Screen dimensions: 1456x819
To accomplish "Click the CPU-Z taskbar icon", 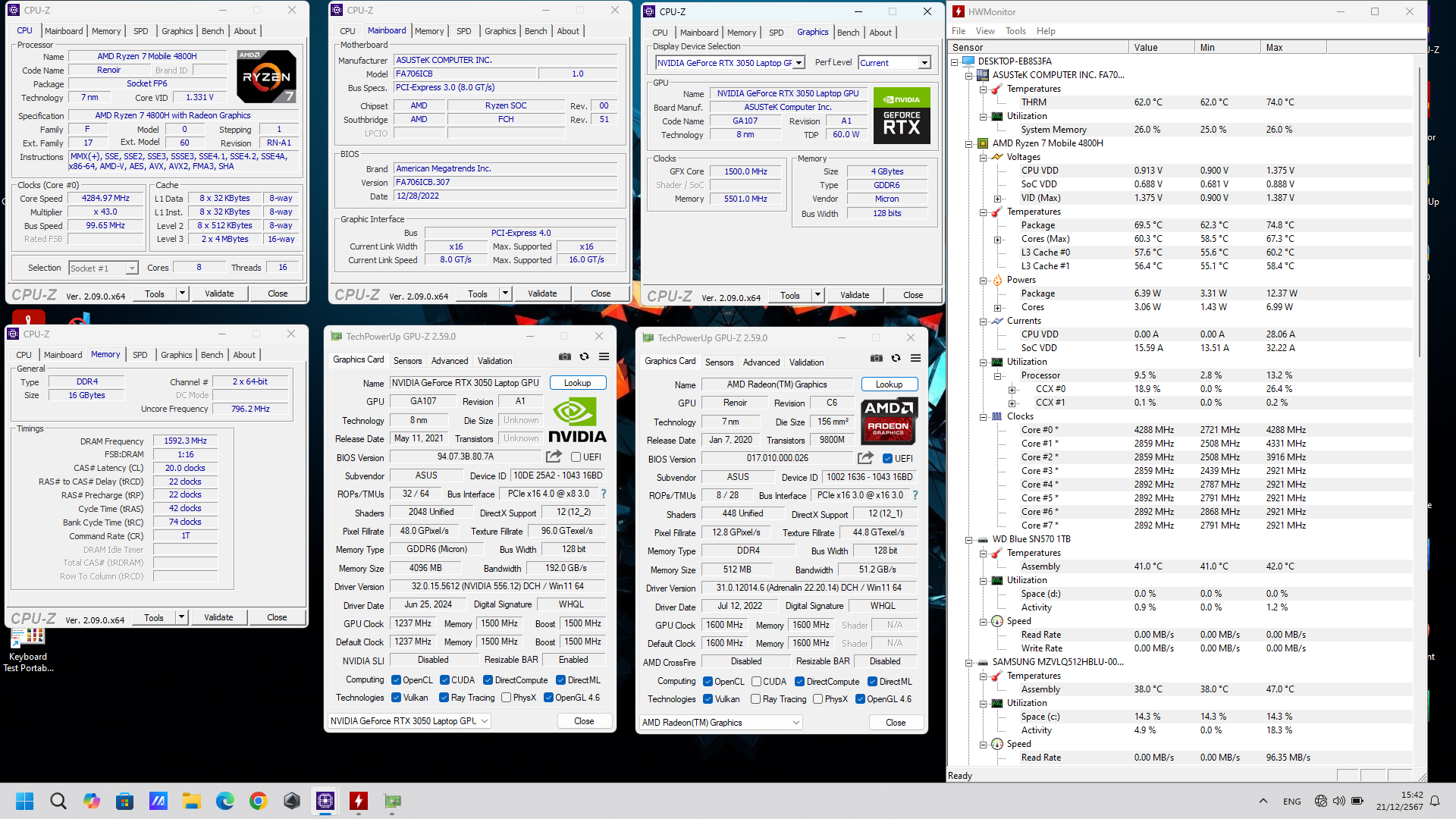I will coord(325,801).
